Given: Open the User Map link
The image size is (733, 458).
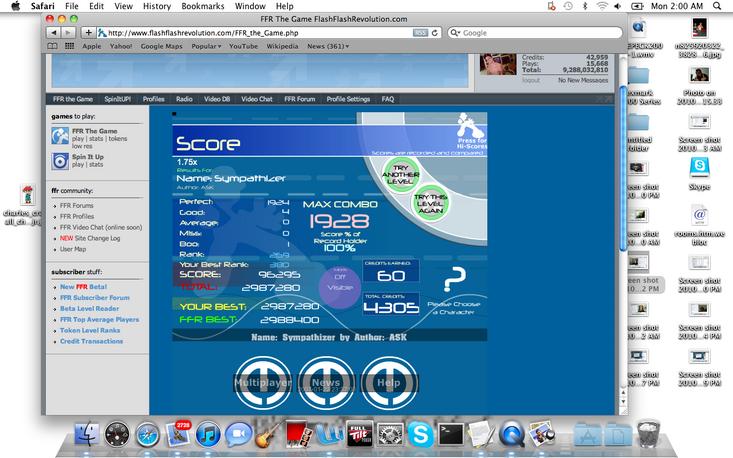Looking at the screenshot, I should tap(73, 249).
